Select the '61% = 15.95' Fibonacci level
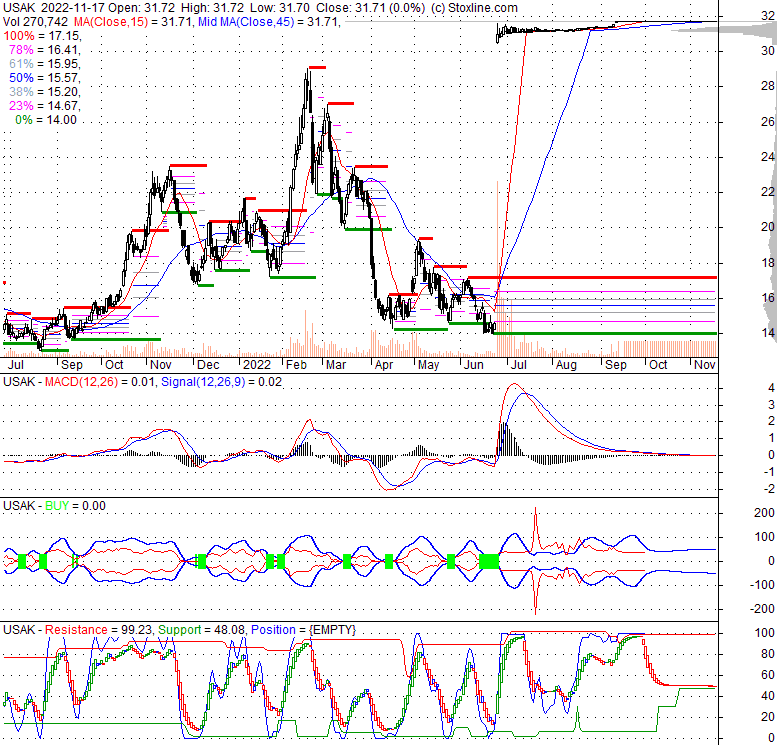Viewport: 778px width, 746px height. pyautogui.click(x=44, y=63)
